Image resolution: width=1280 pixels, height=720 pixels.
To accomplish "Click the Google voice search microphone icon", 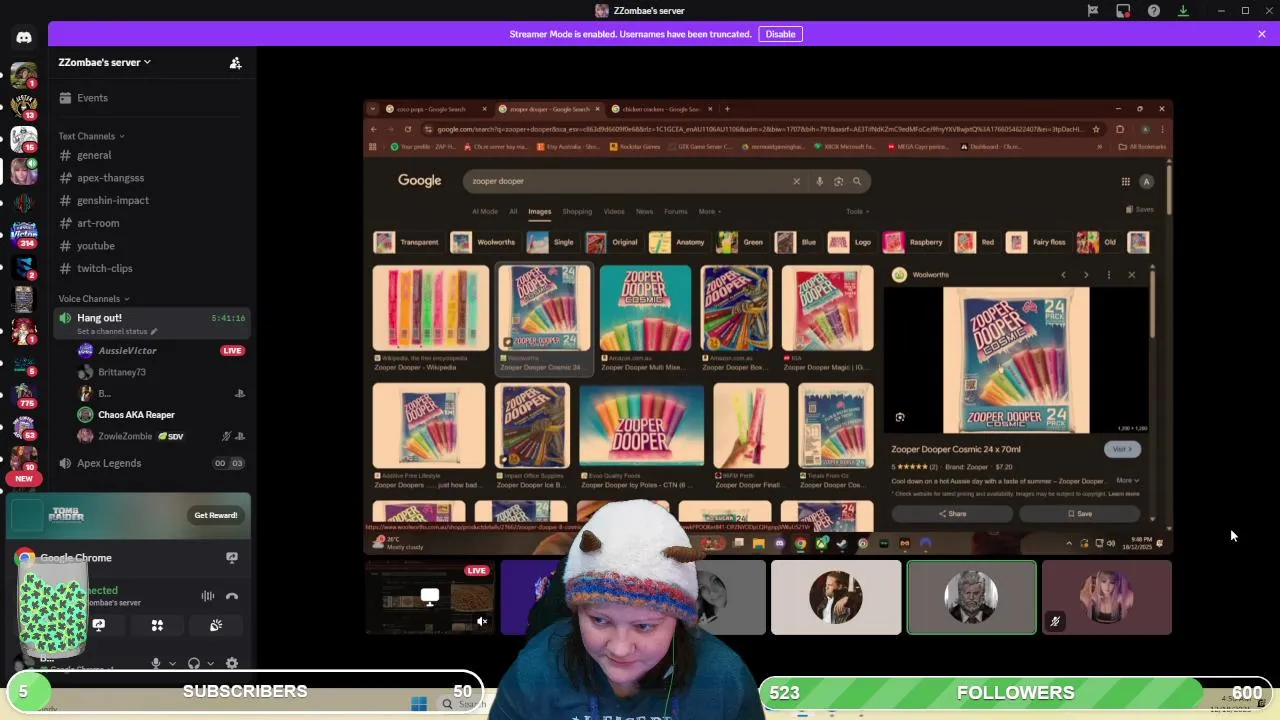I will click(x=819, y=181).
